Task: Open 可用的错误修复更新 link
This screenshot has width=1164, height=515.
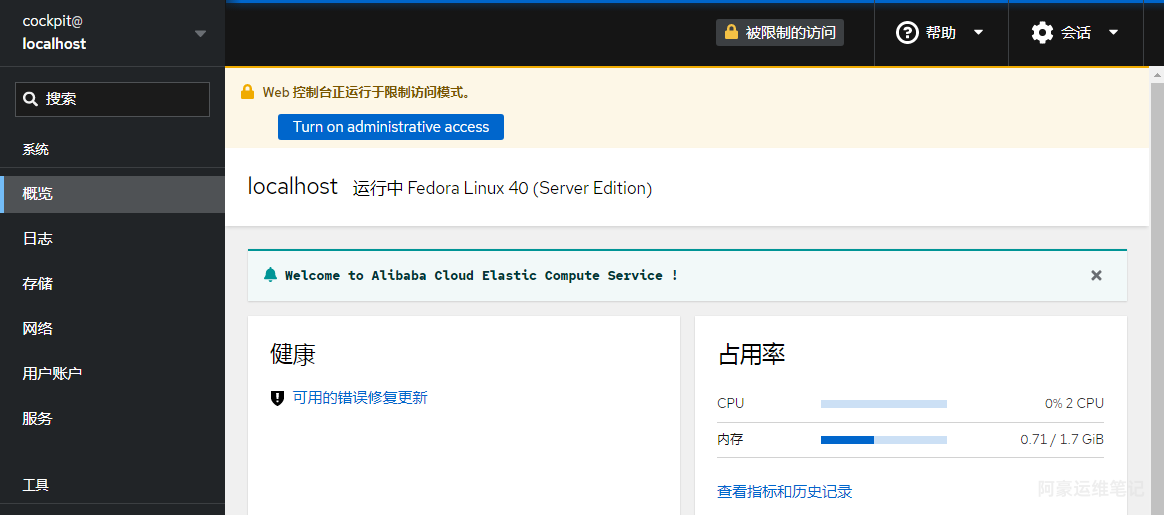Action: point(360,398)
